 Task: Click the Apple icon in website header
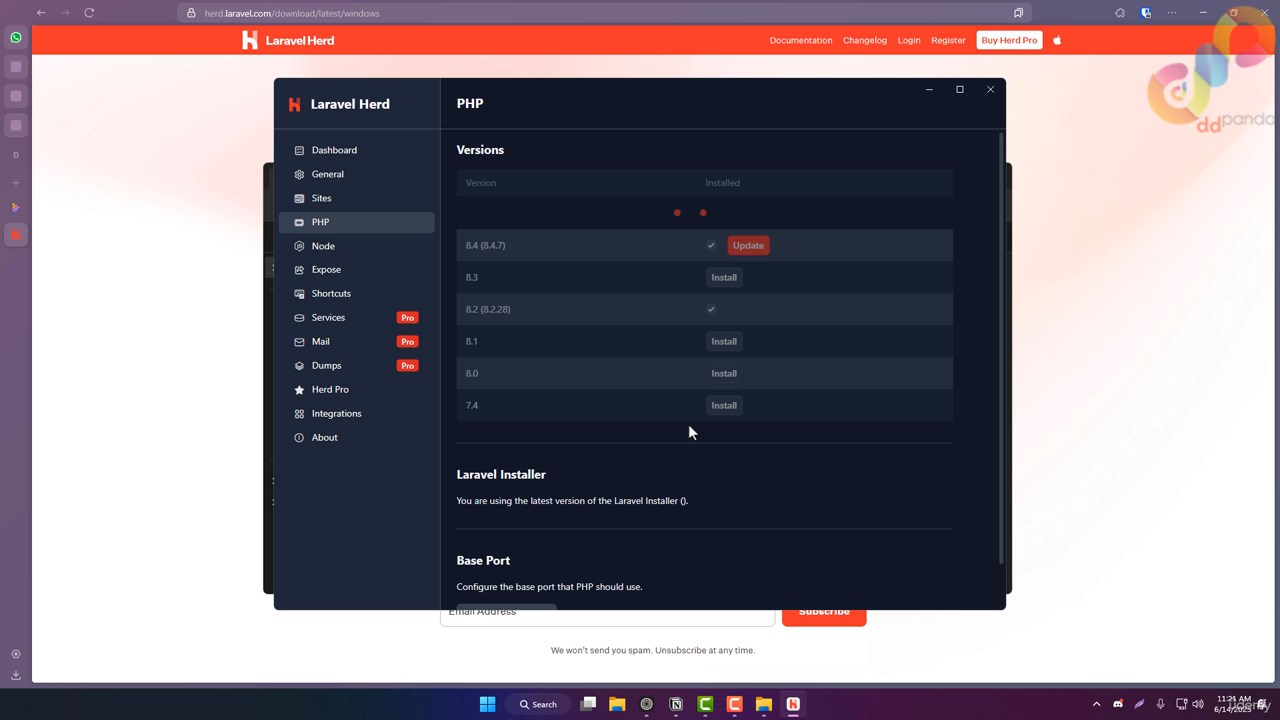click(1057, 41)
